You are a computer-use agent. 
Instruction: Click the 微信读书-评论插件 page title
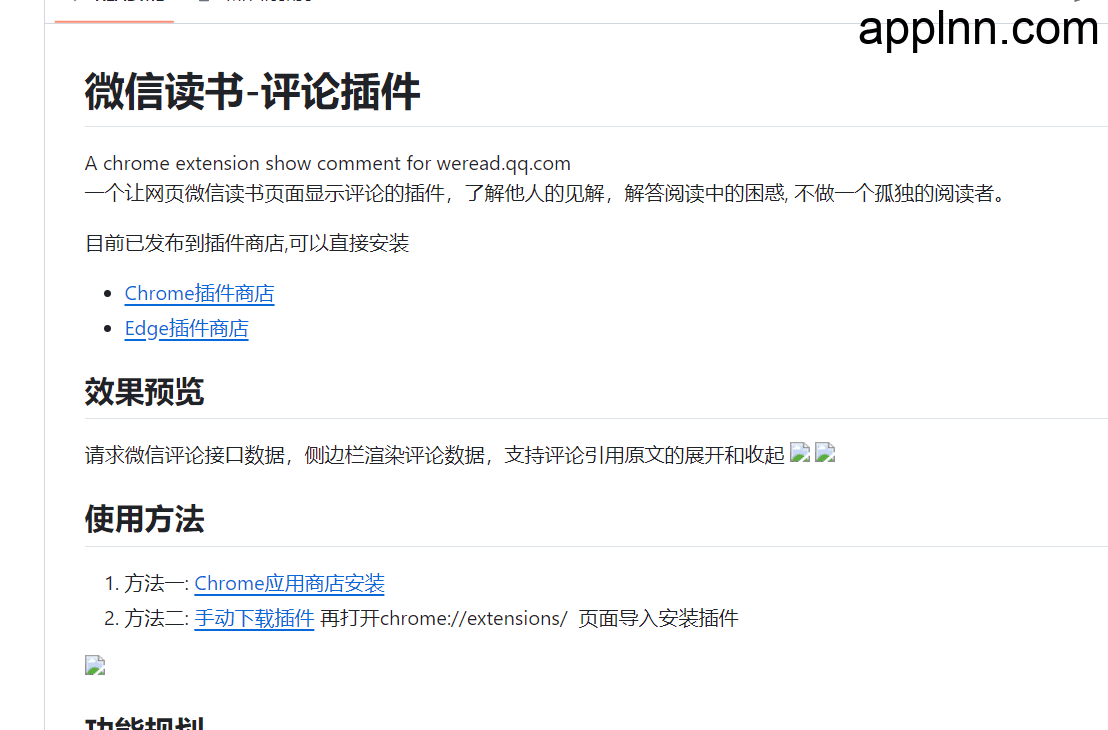pos(252,91)
